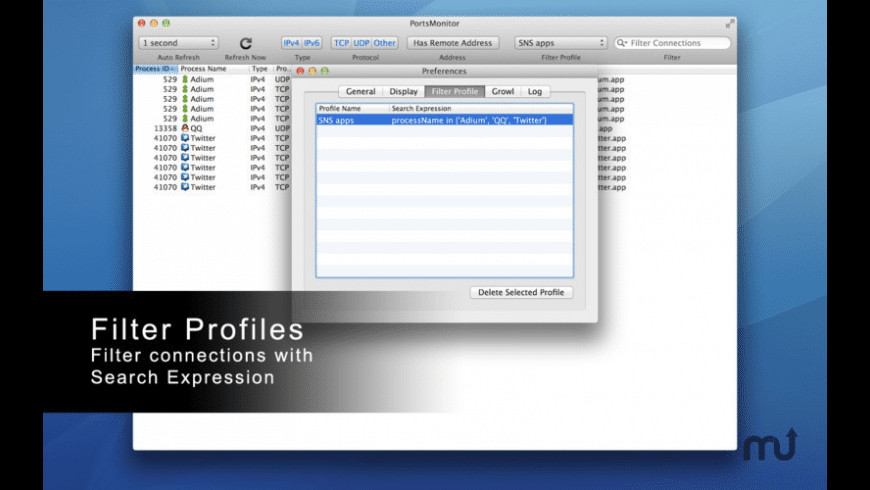Viewport: 870px width, 490px height.
Task: Open the SNS apps filter profile dropdown
Action: 560,43
